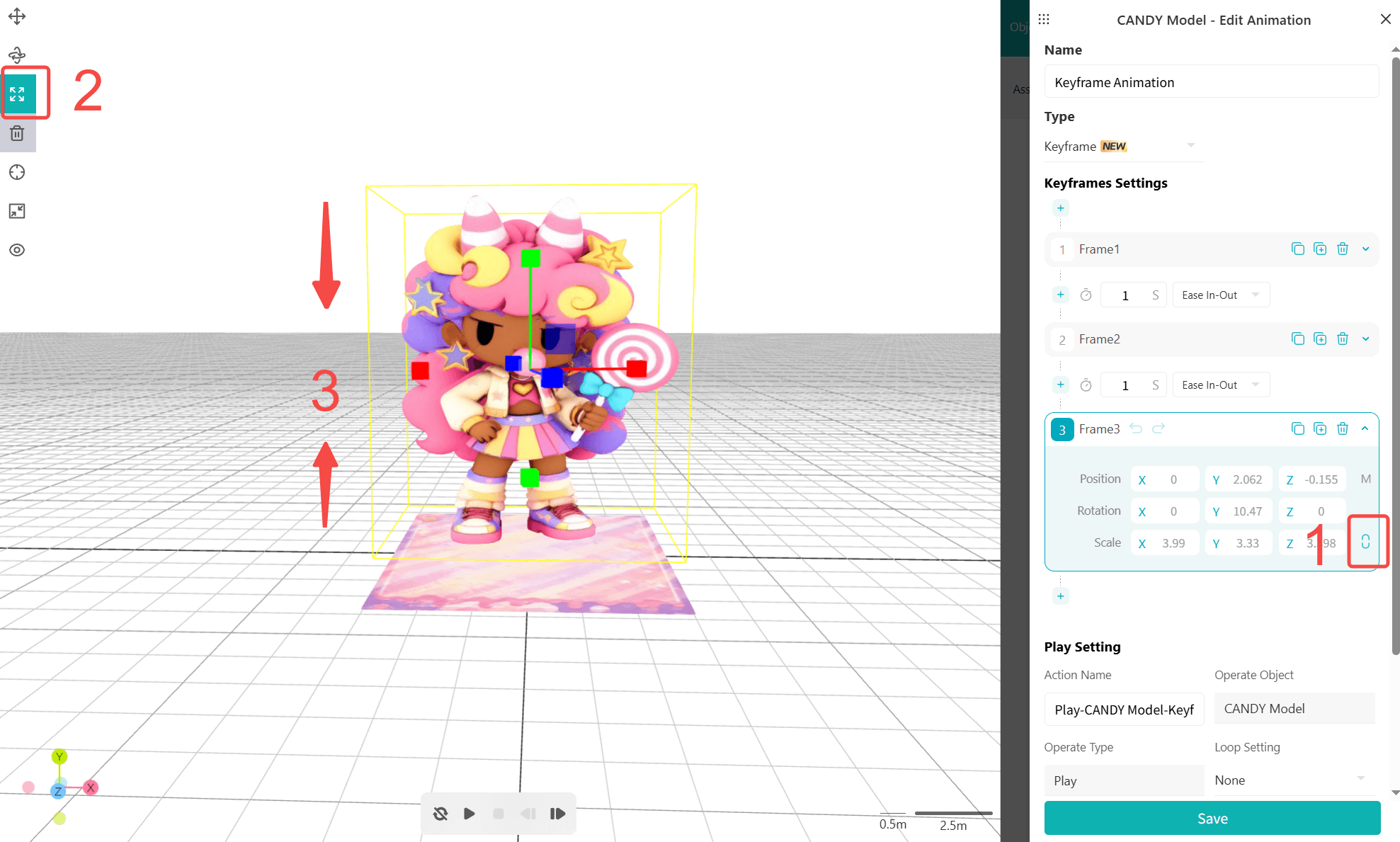Toggle the eye visibility icon in the left toolbar
The width and height of the screenshot is (1400, 842).
(17, 250)
